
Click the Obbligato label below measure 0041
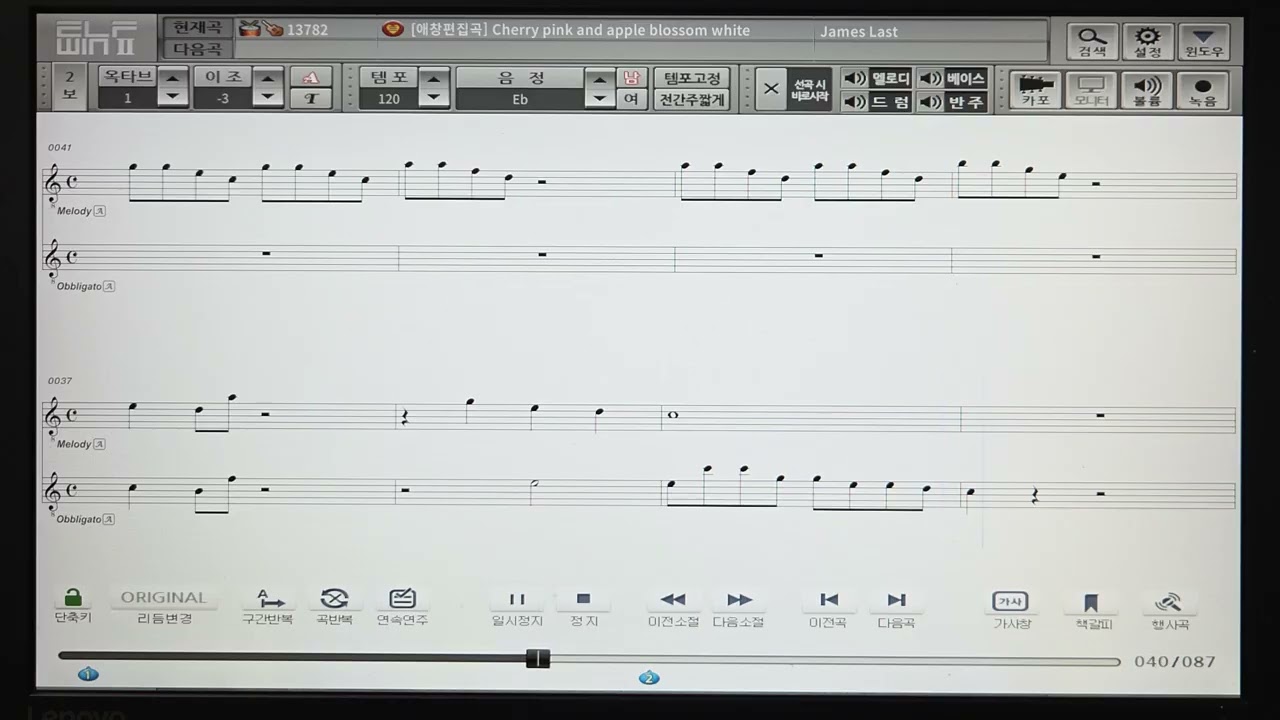click(x=79, y=286)
